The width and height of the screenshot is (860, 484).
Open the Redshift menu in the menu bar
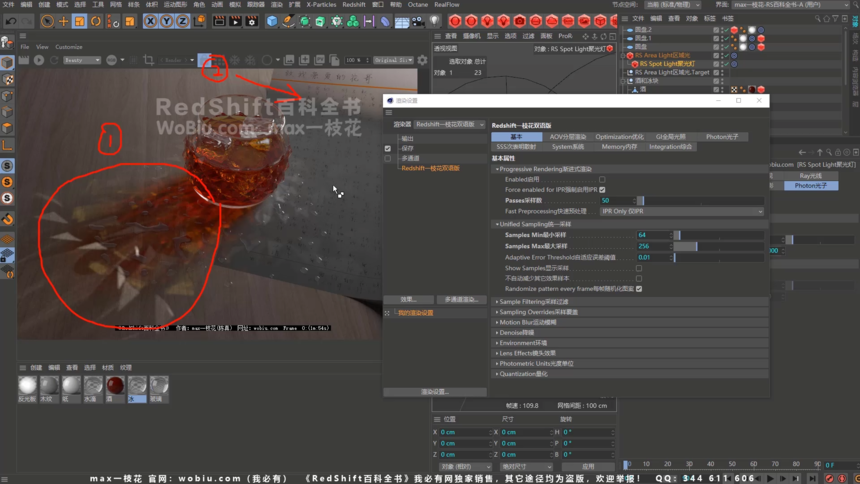point(354,4)
